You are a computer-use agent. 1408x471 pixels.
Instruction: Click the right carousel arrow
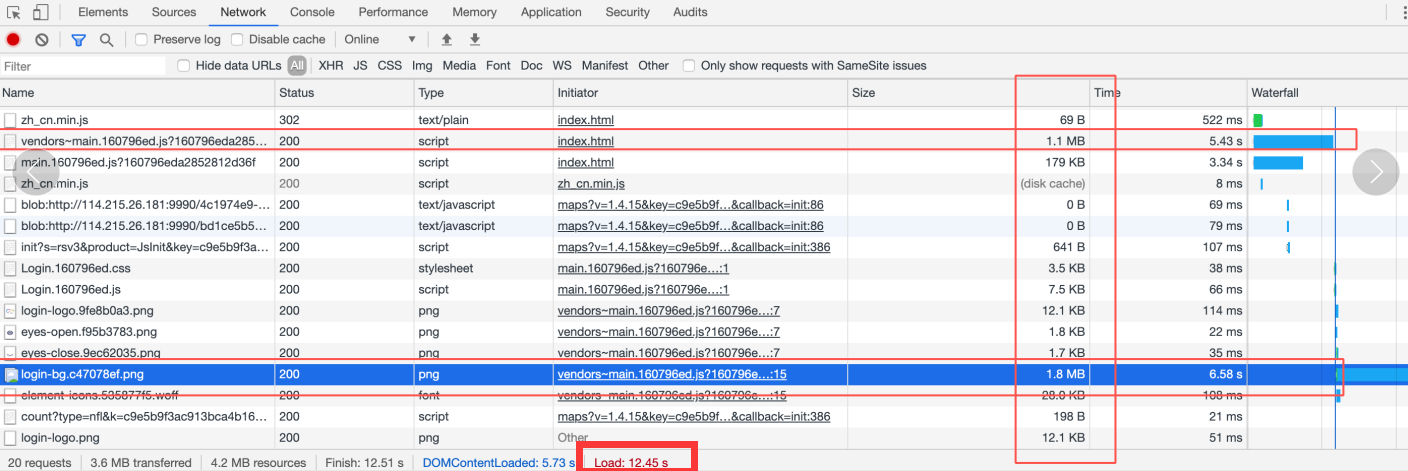[x=1376, y=172]
